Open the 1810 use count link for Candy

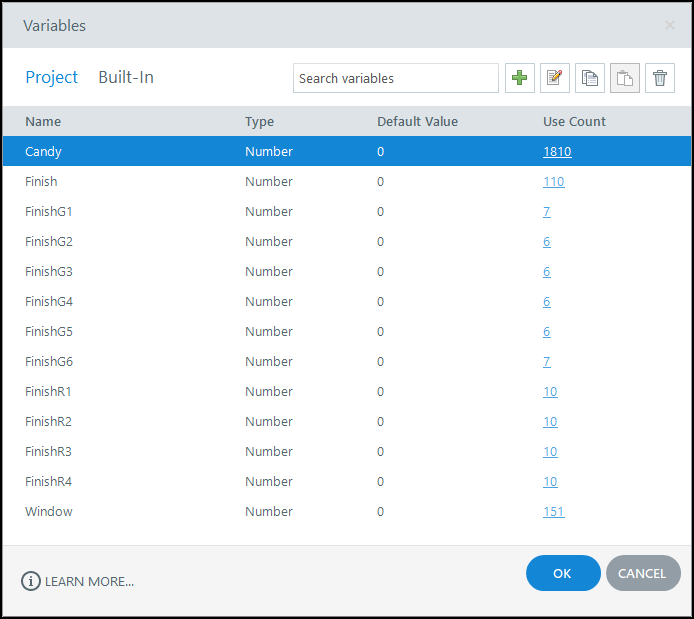(557, 152)
